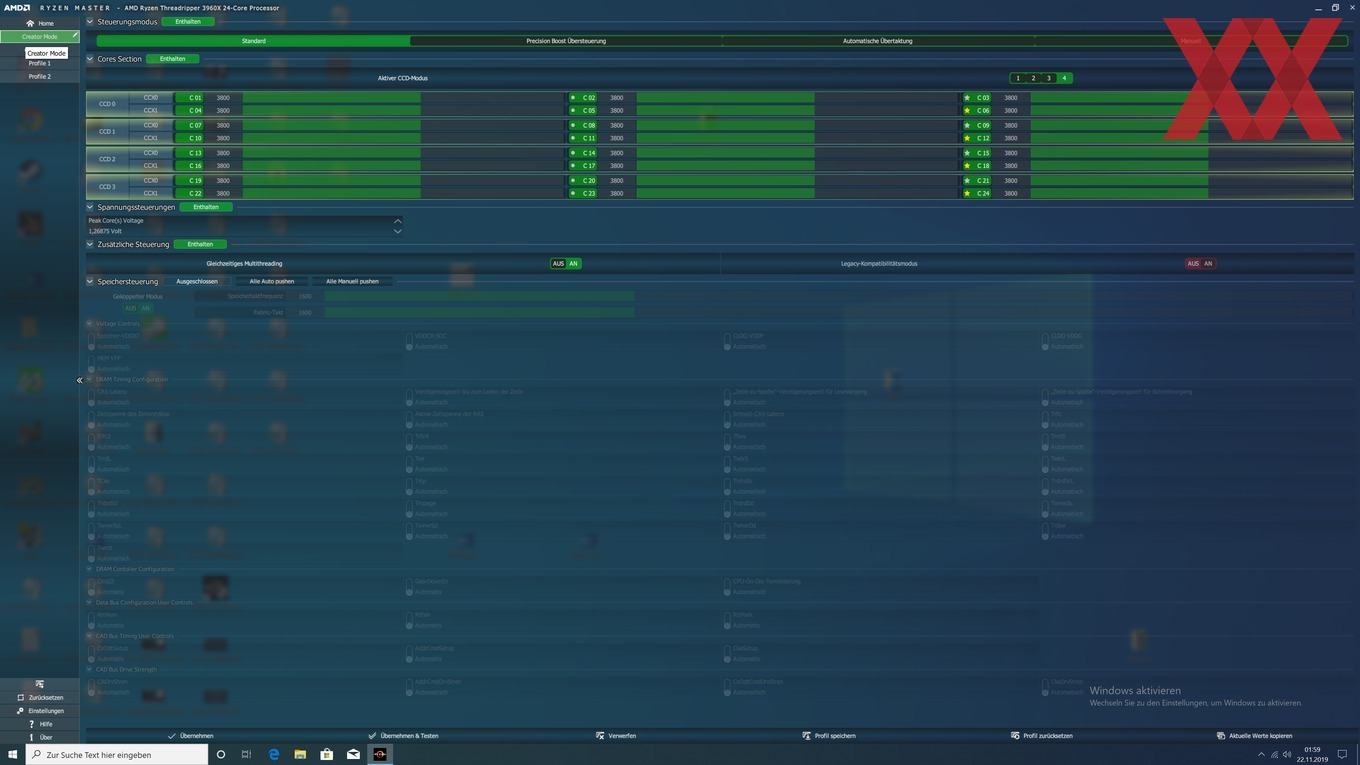Open the Windows Start menu
1360x765 pixels.
point(13,754)
